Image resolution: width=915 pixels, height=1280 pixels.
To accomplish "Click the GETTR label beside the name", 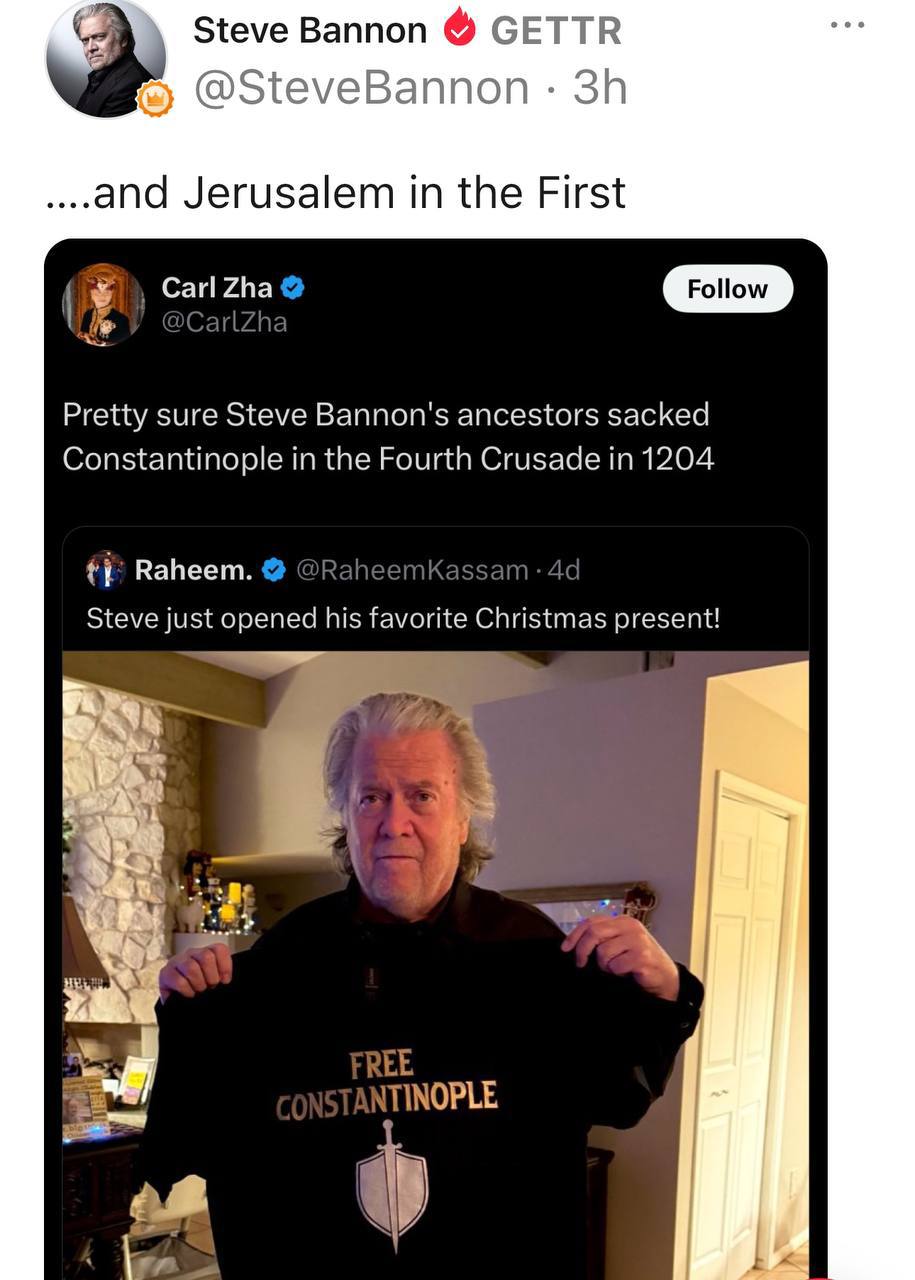I will click(x=556, y=30).
